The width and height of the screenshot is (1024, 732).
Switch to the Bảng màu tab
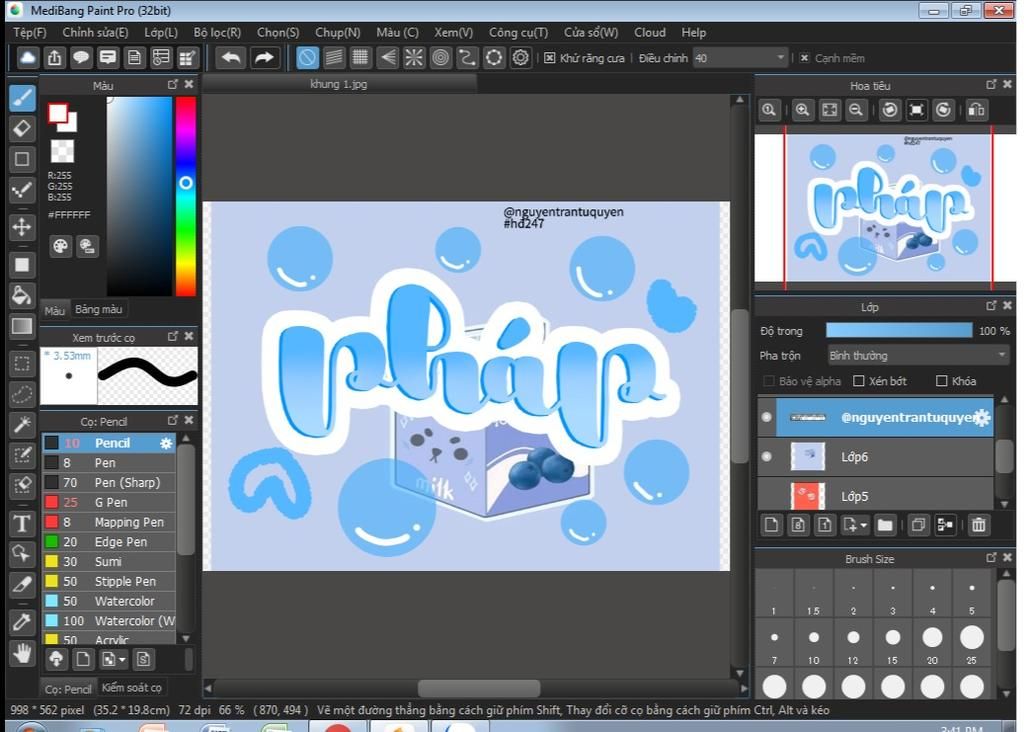98,310
